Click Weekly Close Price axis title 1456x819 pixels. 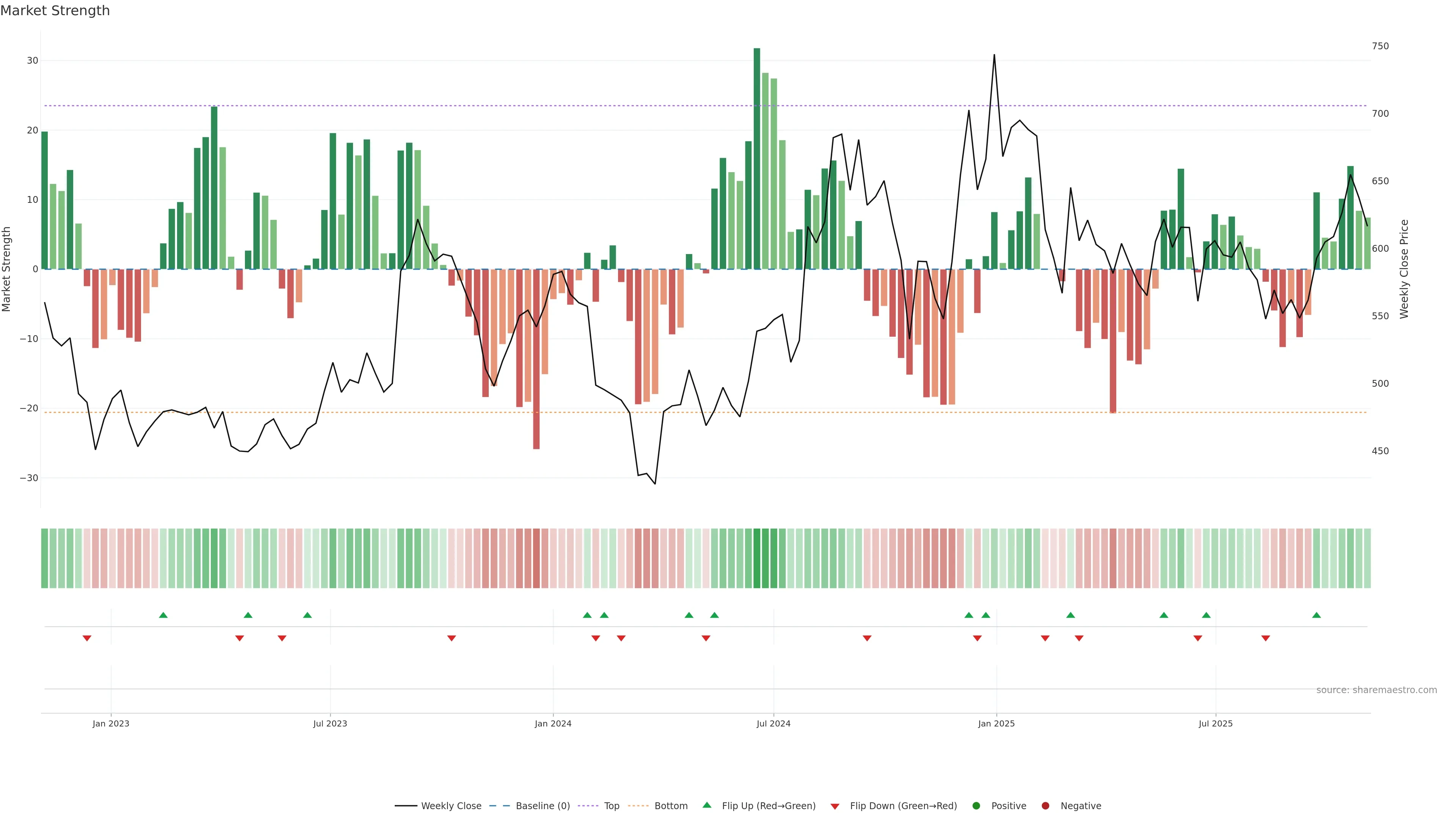point(1404,269)
